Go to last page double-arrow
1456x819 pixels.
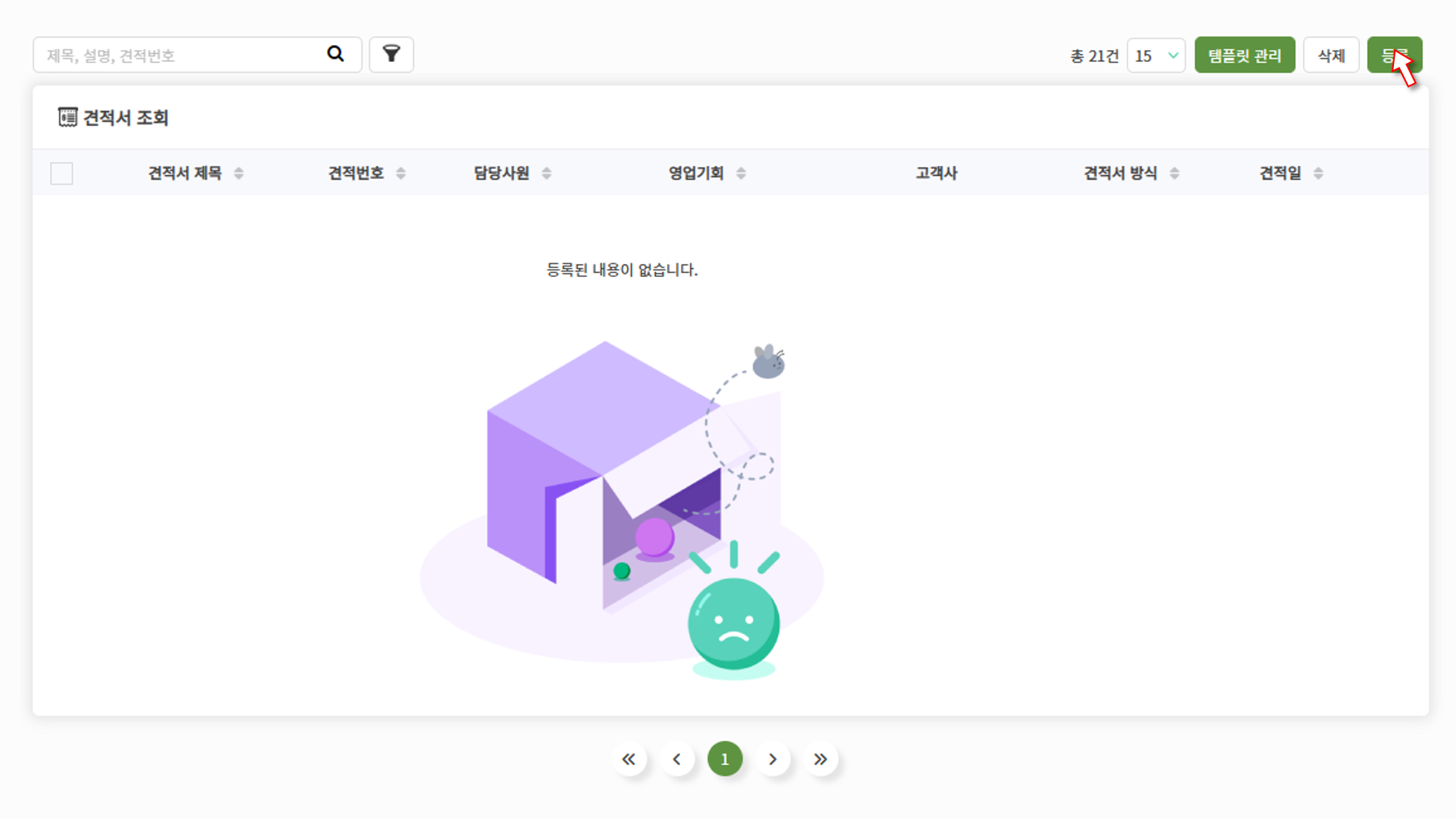(820, 759)
